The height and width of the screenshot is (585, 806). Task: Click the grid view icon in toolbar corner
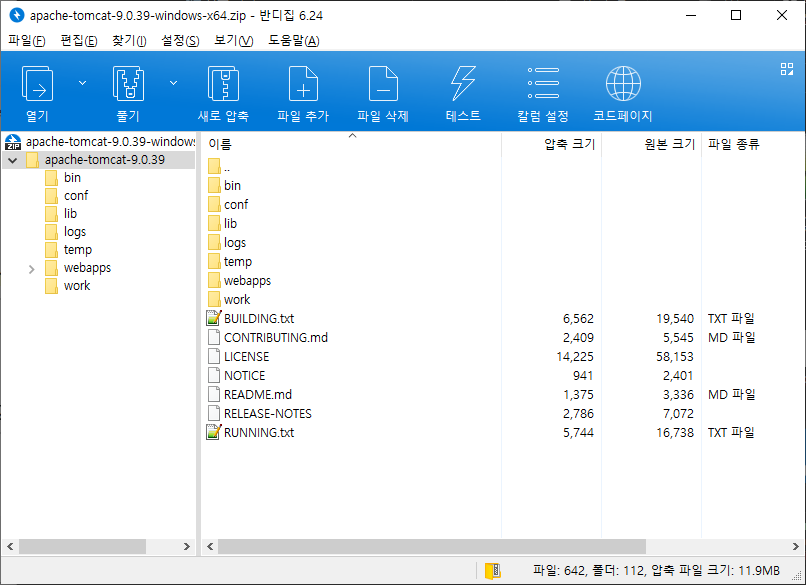click(786, 69)
